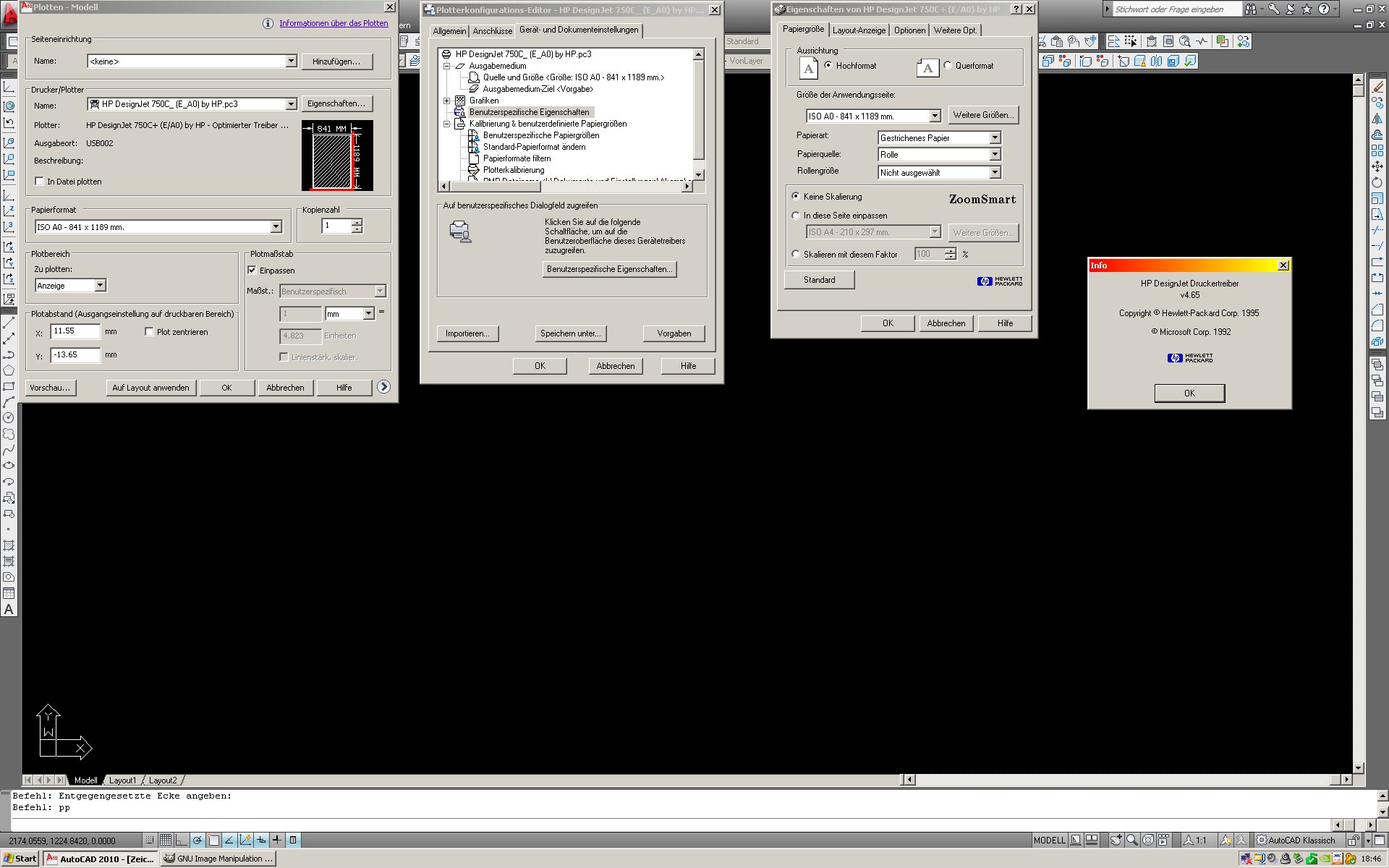
Task: Select the Polygon draw tool
Action: point(9,370)
